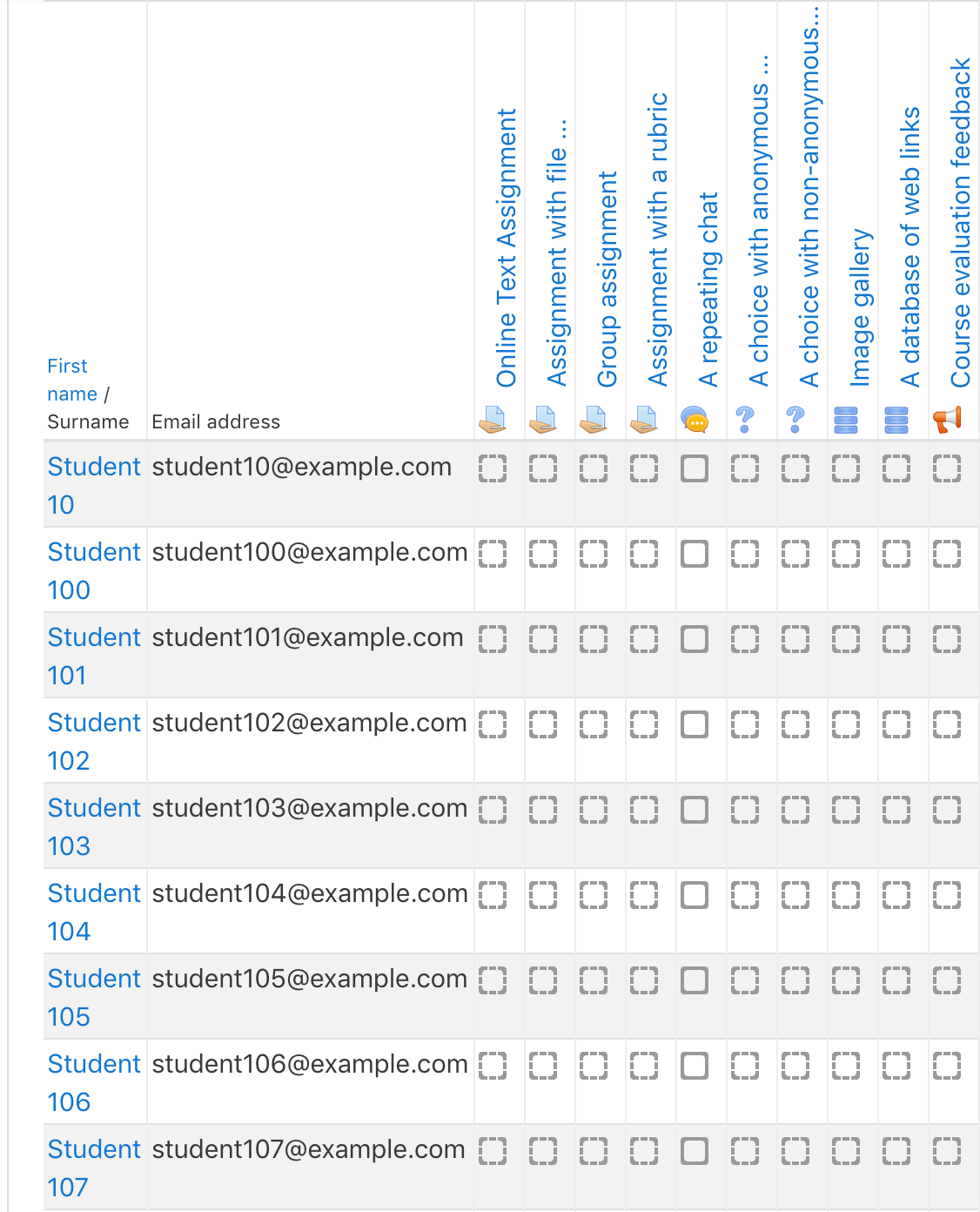The height and width of the screenshot is (1212, 980).
Task: Toggle repeating chat completion for Student 103
Action: point(695,810)
